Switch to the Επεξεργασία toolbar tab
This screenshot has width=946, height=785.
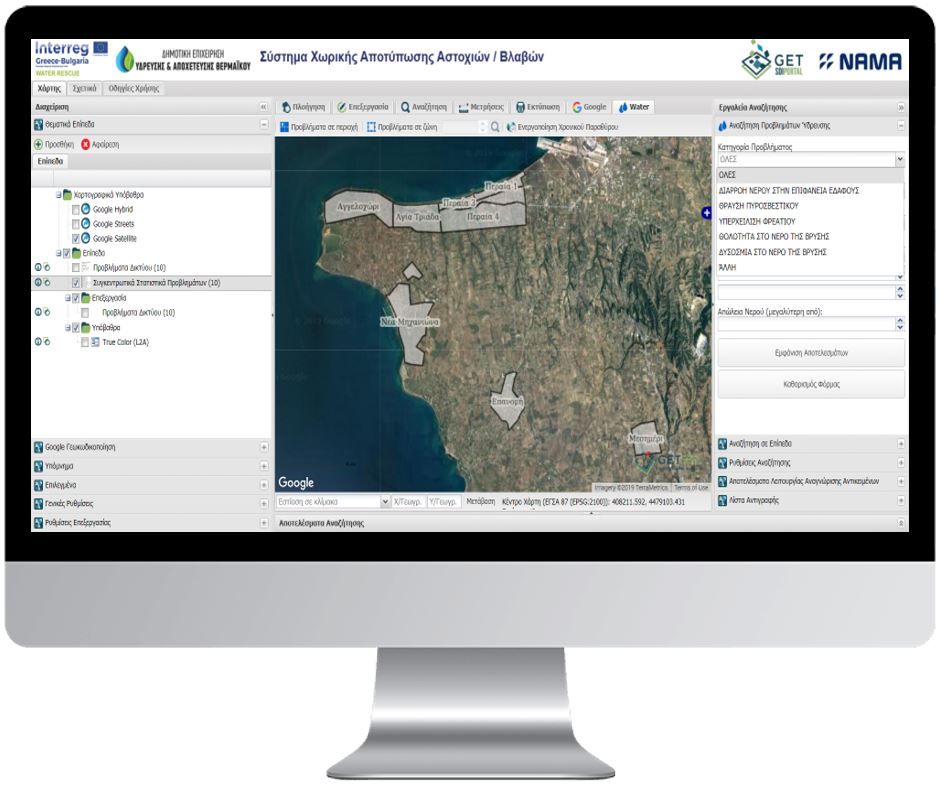(x=363, y=107)
